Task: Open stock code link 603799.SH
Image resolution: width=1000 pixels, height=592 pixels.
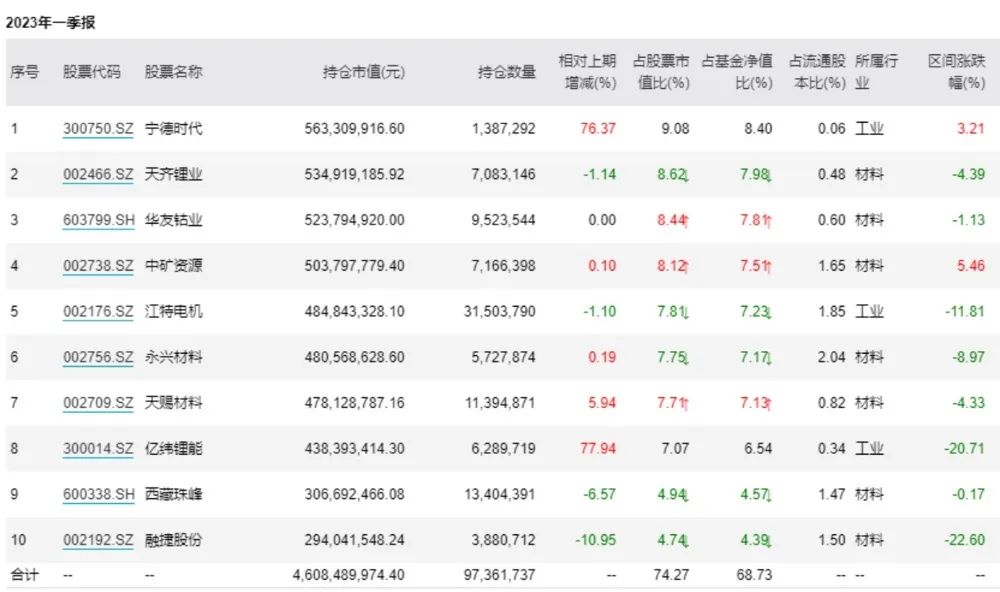Action: pos(99,220)
